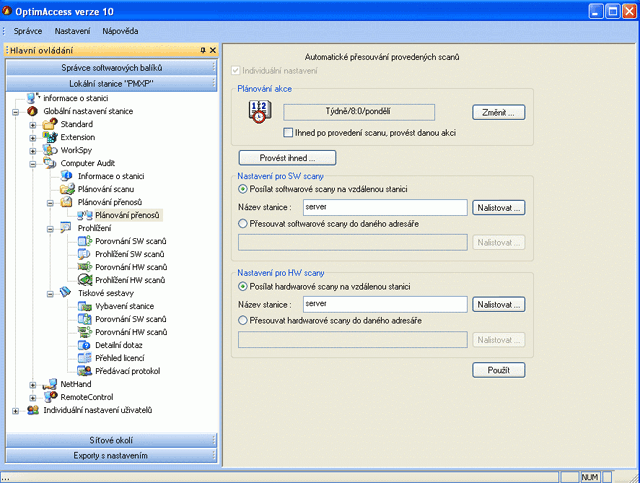Toggle 'Ihned po provedení scanu' checkbox
Viewport: 640px width, 483px height.
(x=288, y=133)
